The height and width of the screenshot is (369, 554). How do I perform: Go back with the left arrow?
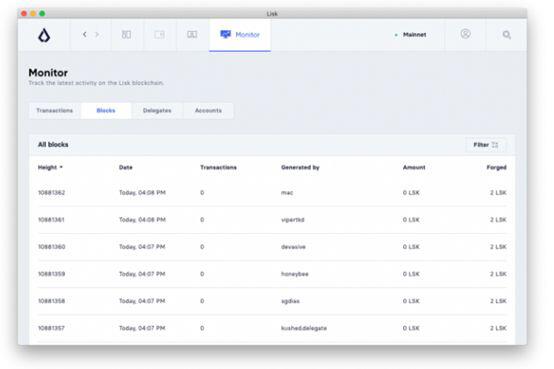84,34
